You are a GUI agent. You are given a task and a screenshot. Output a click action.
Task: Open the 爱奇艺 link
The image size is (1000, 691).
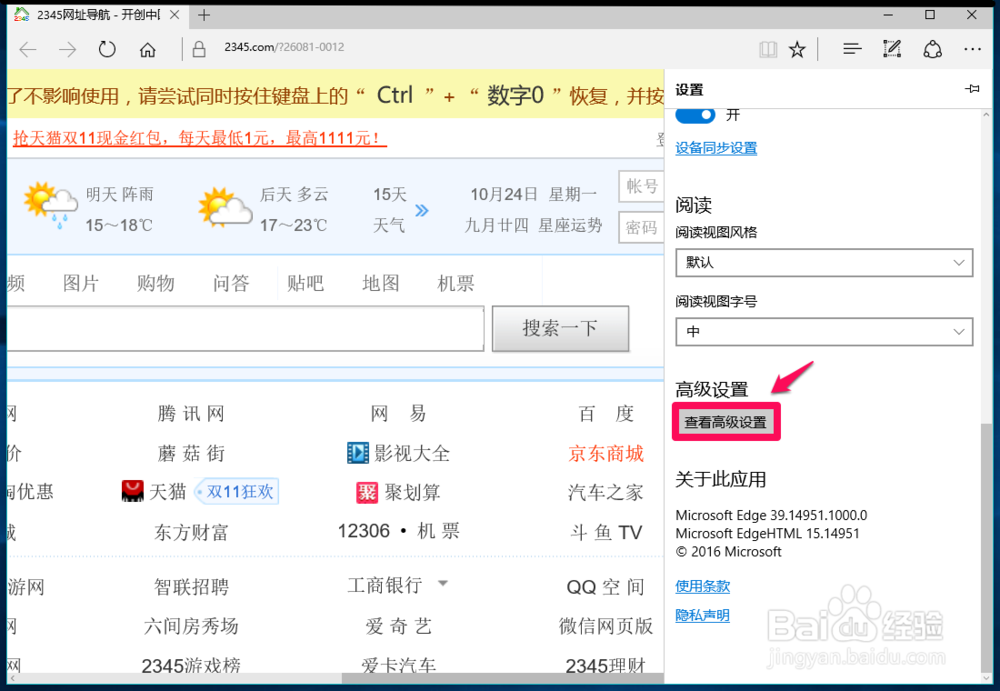399,626
